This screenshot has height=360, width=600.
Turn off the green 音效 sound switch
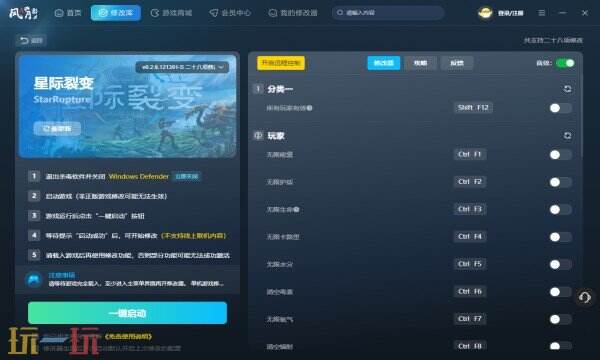coord(565,63)
